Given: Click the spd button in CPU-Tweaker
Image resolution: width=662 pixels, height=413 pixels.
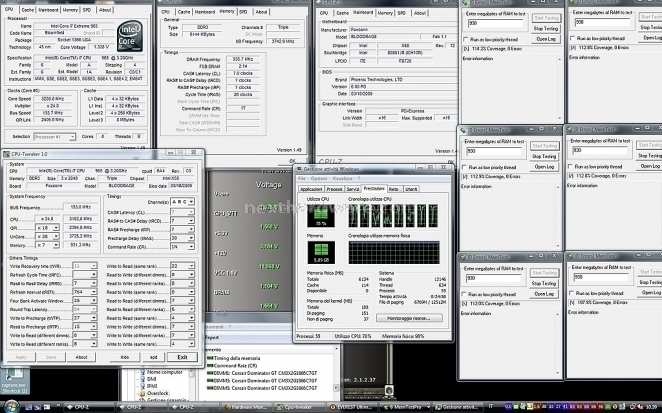Looking at the screenshot, I should click(x=154, y=357).
